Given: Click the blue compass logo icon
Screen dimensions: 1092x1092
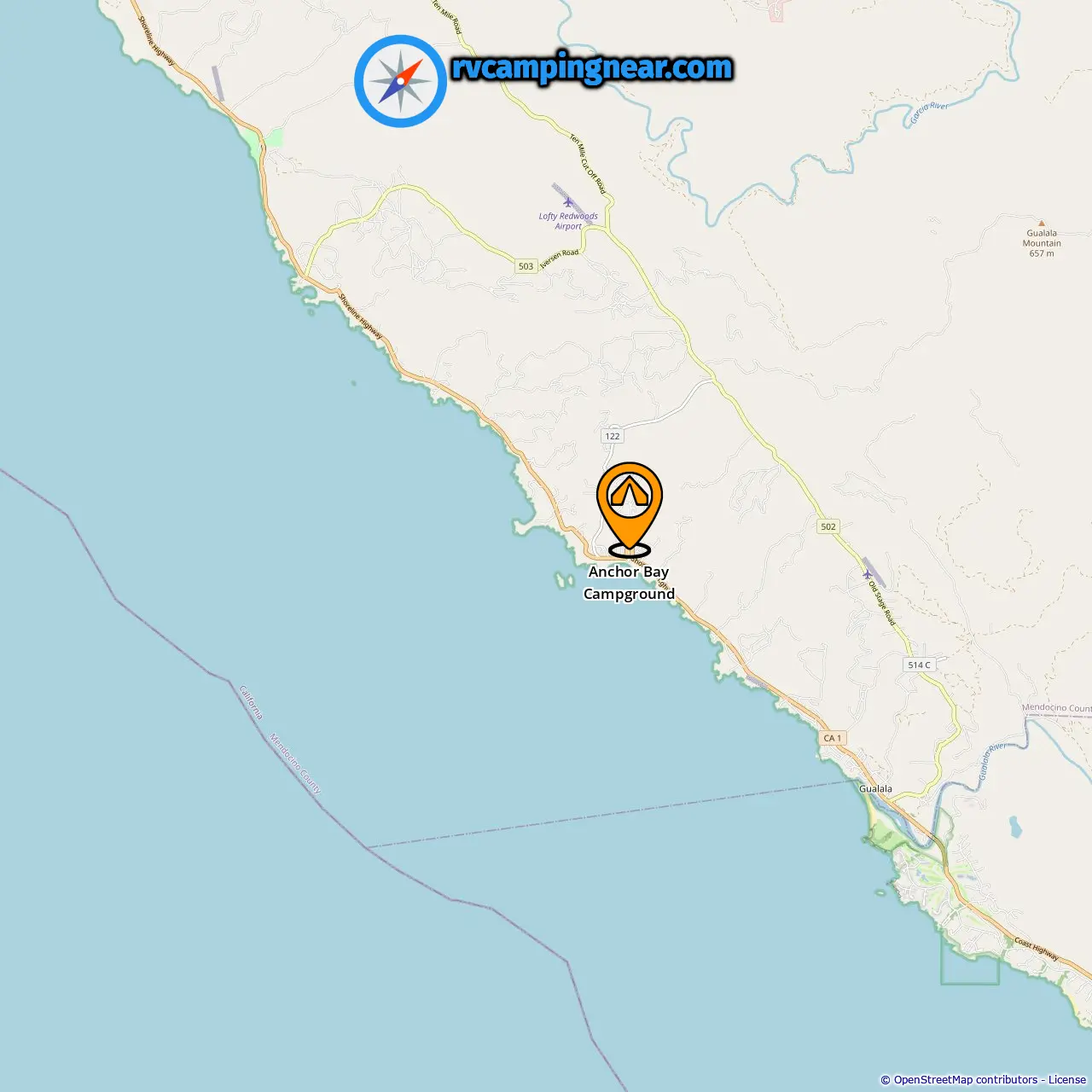Looking at the screenshot, I should tap(400, 81).
